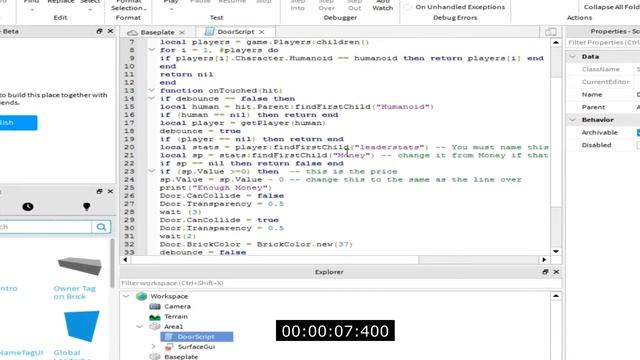
Task: Expand the SurfaceGui node
Action: 153,347
